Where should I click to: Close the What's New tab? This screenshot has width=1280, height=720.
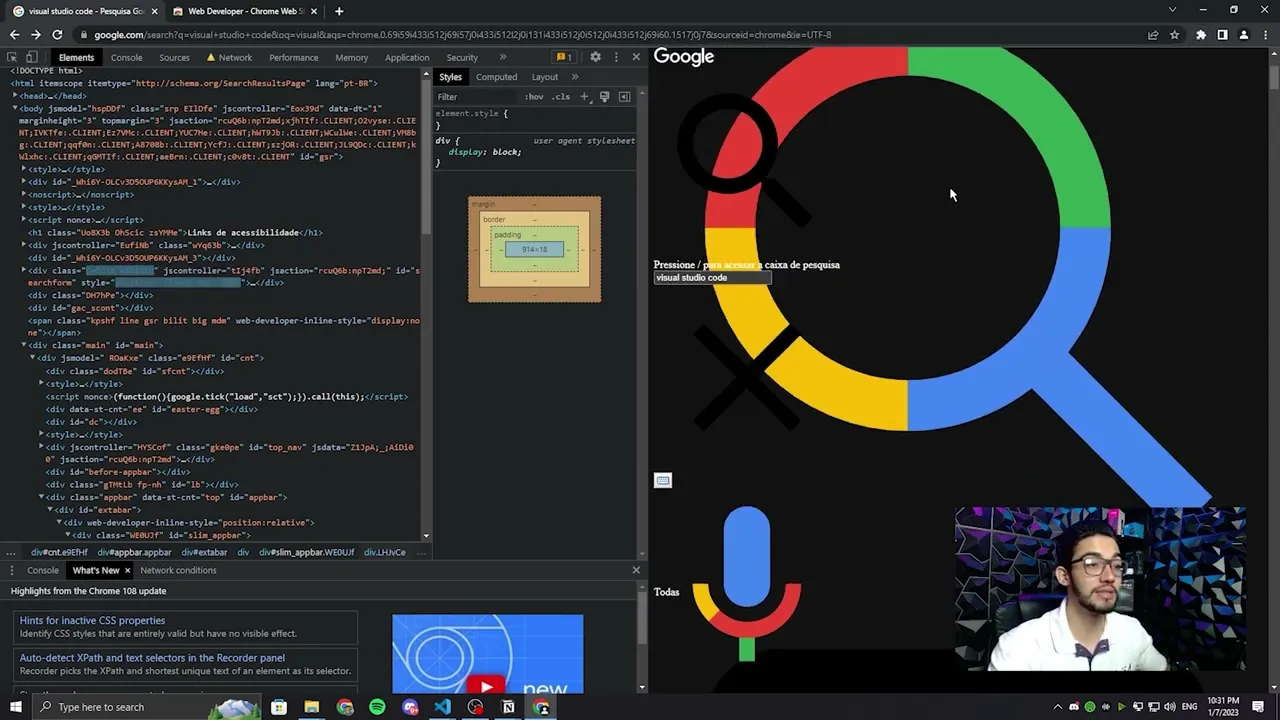[127, 570]
